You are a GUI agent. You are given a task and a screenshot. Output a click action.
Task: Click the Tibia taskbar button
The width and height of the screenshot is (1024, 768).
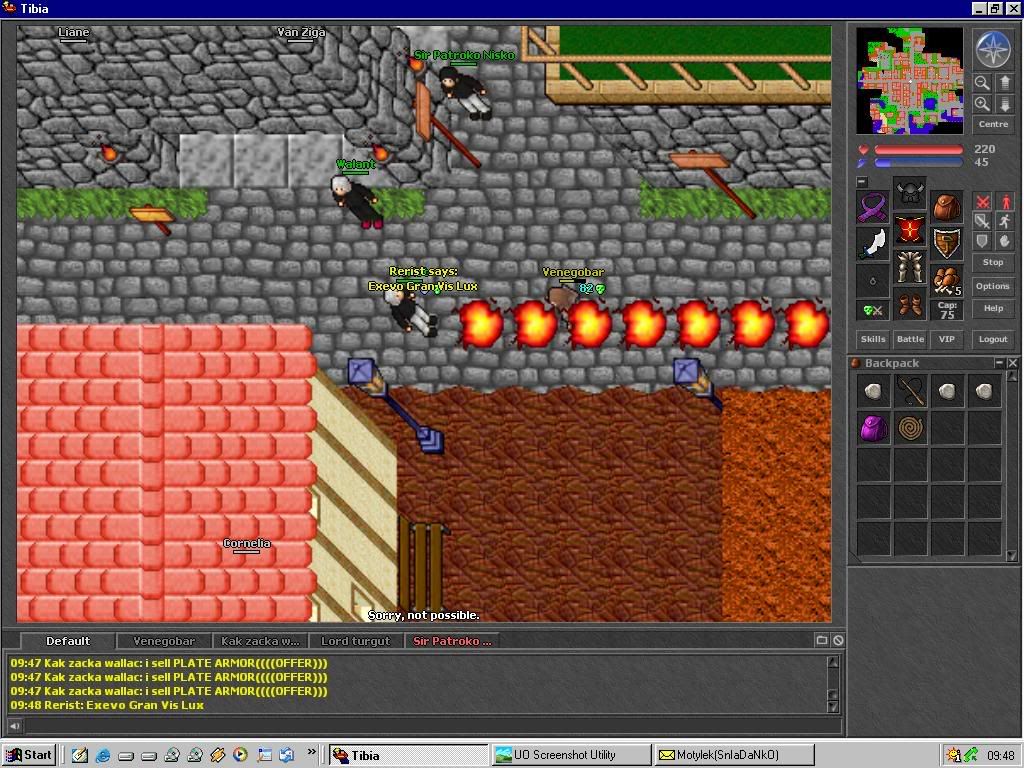(408, 755)
